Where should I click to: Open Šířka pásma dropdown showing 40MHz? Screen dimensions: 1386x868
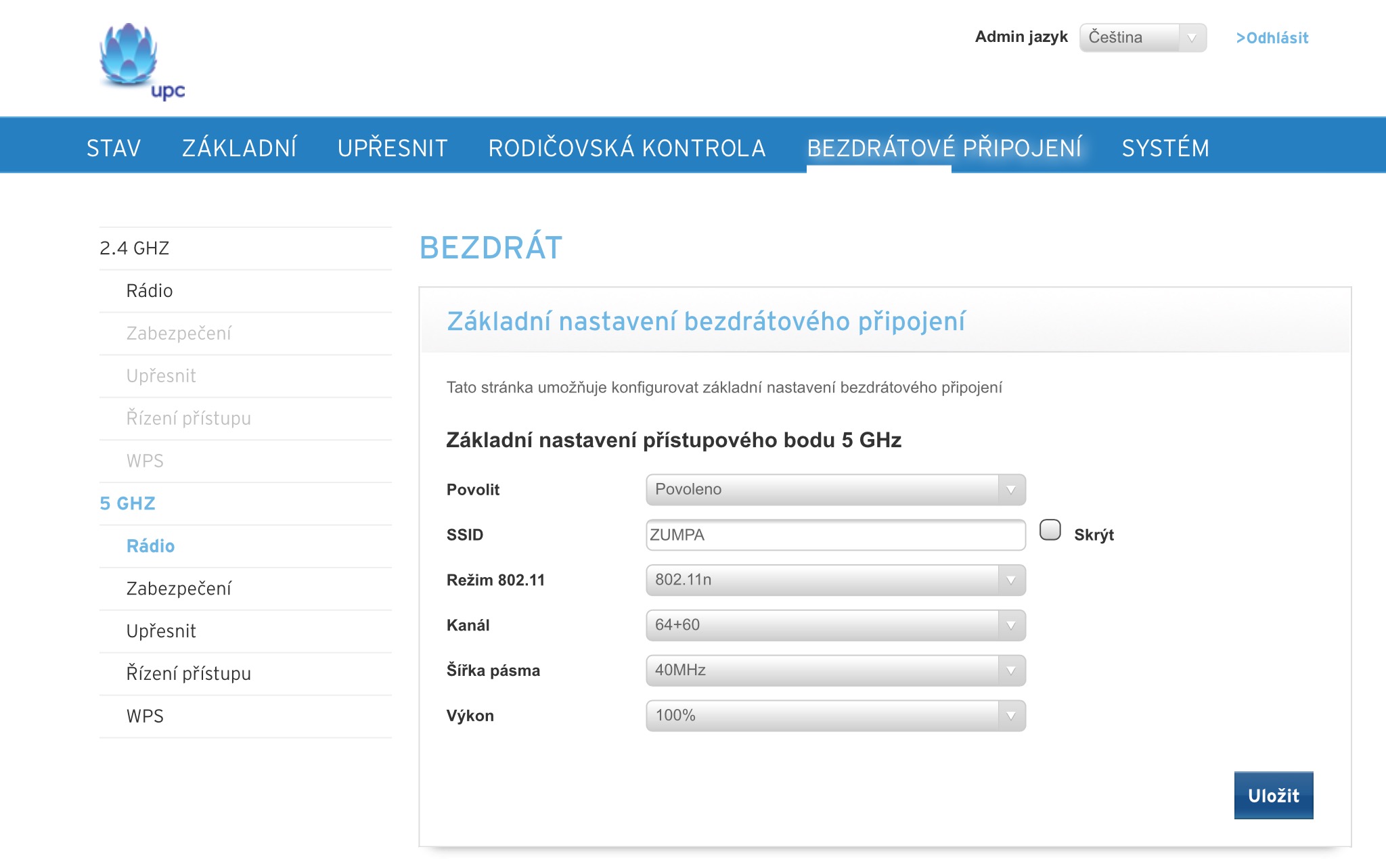tap(836, 670)
